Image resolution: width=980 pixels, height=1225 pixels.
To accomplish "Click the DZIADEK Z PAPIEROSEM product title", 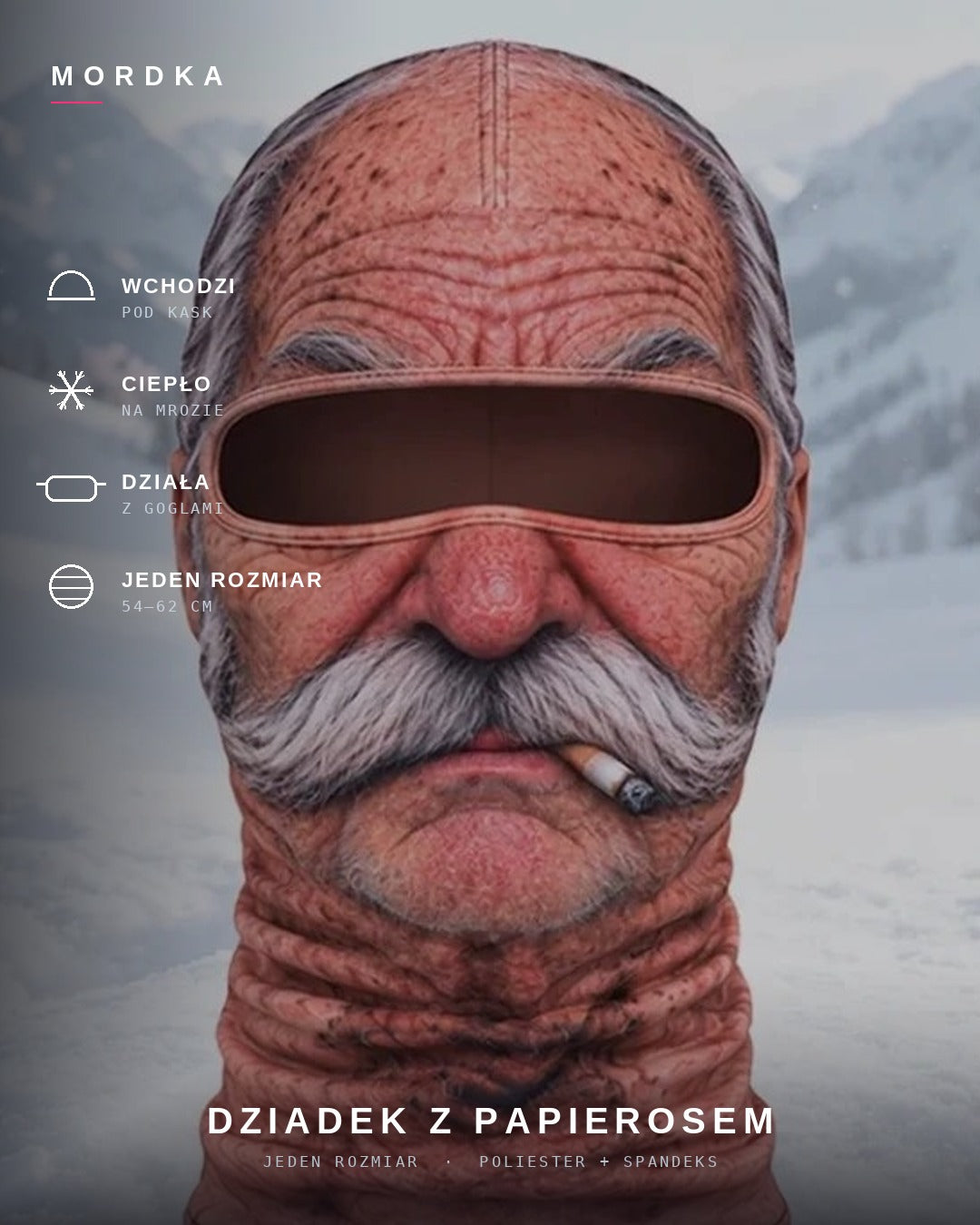I will point(491,1121).
